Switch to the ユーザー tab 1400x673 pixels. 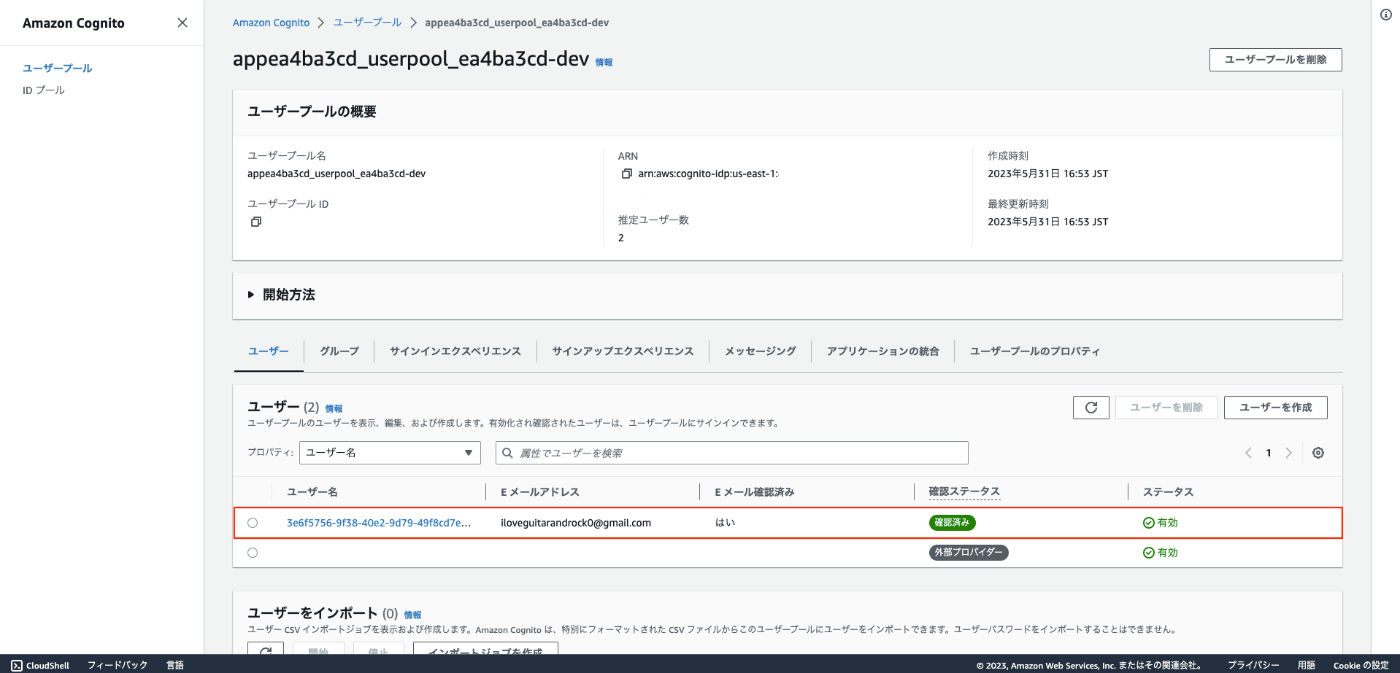pos(268,351)
